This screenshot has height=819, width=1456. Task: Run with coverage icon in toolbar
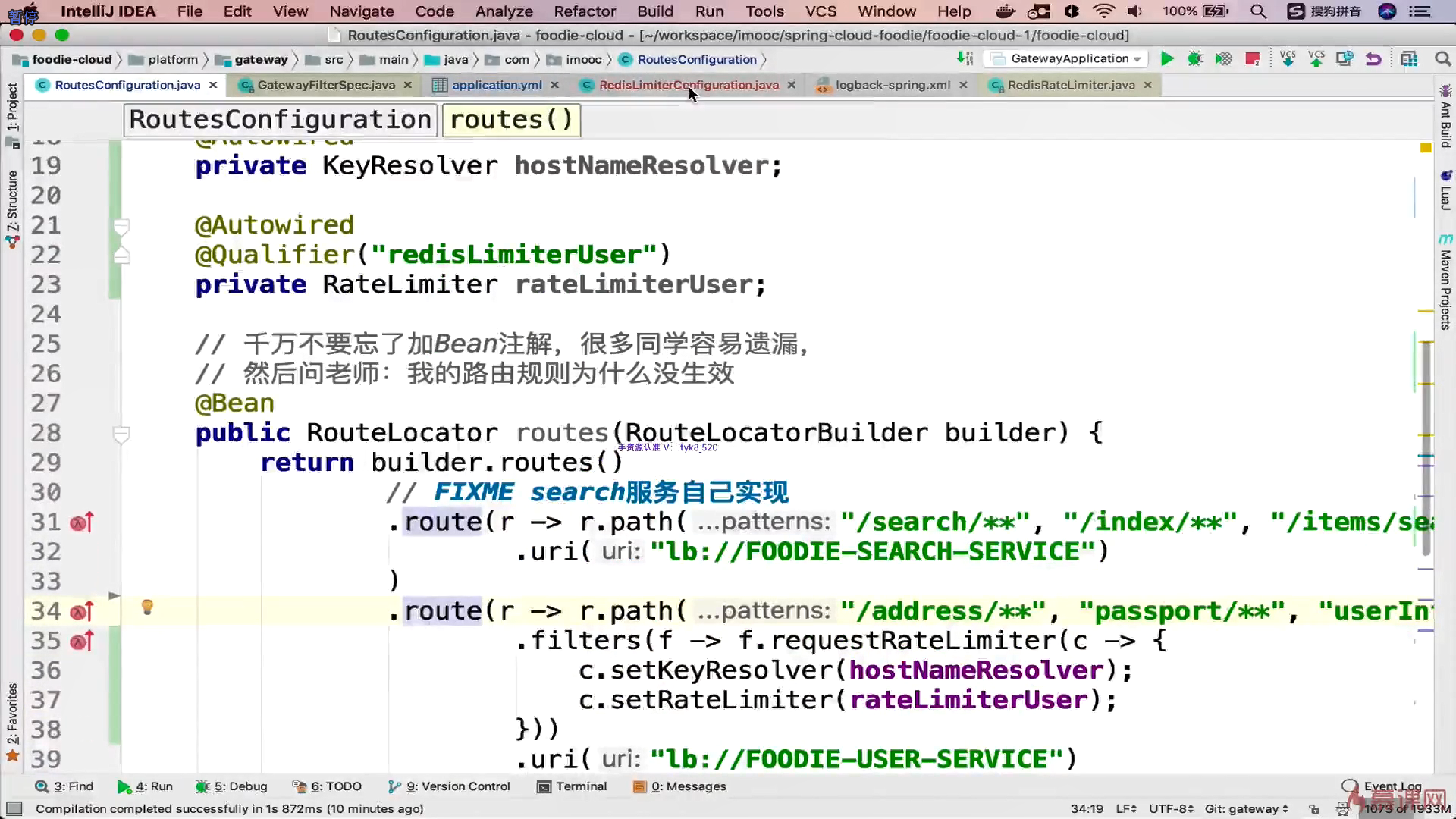(x=1224, y=59)
